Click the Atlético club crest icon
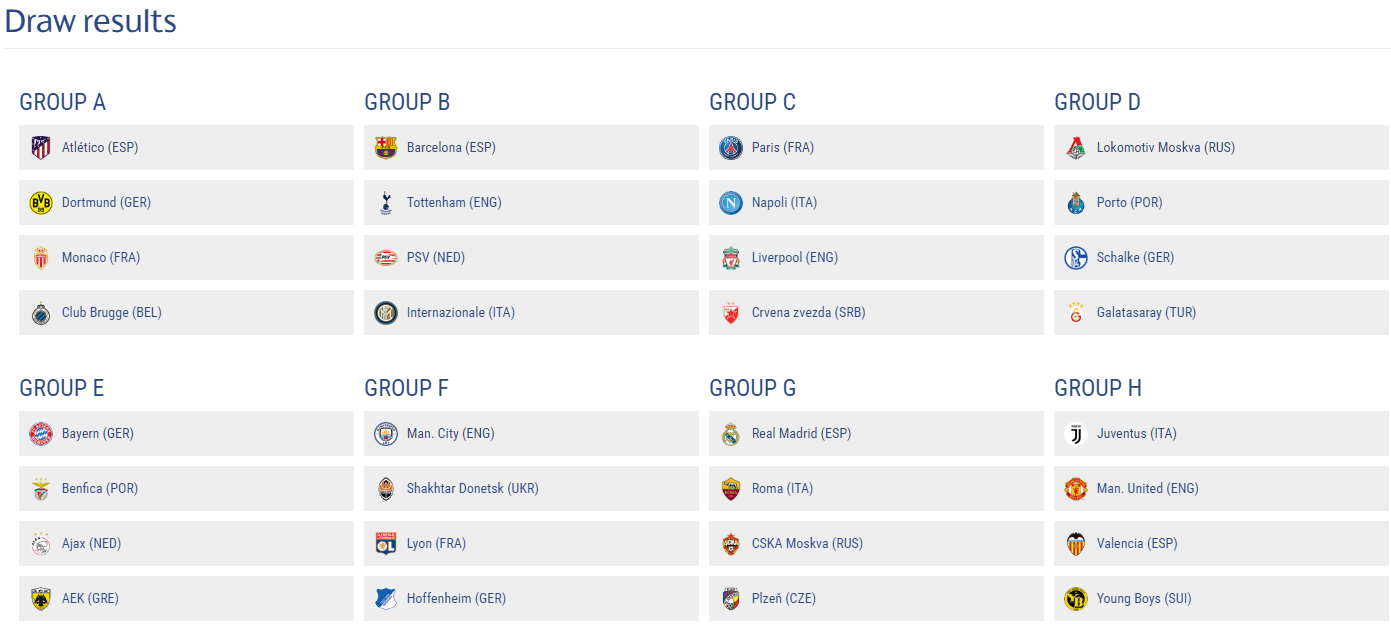The width and height of the screenshot is (1391, 624). pyautogui.click(x=41, y=148)
